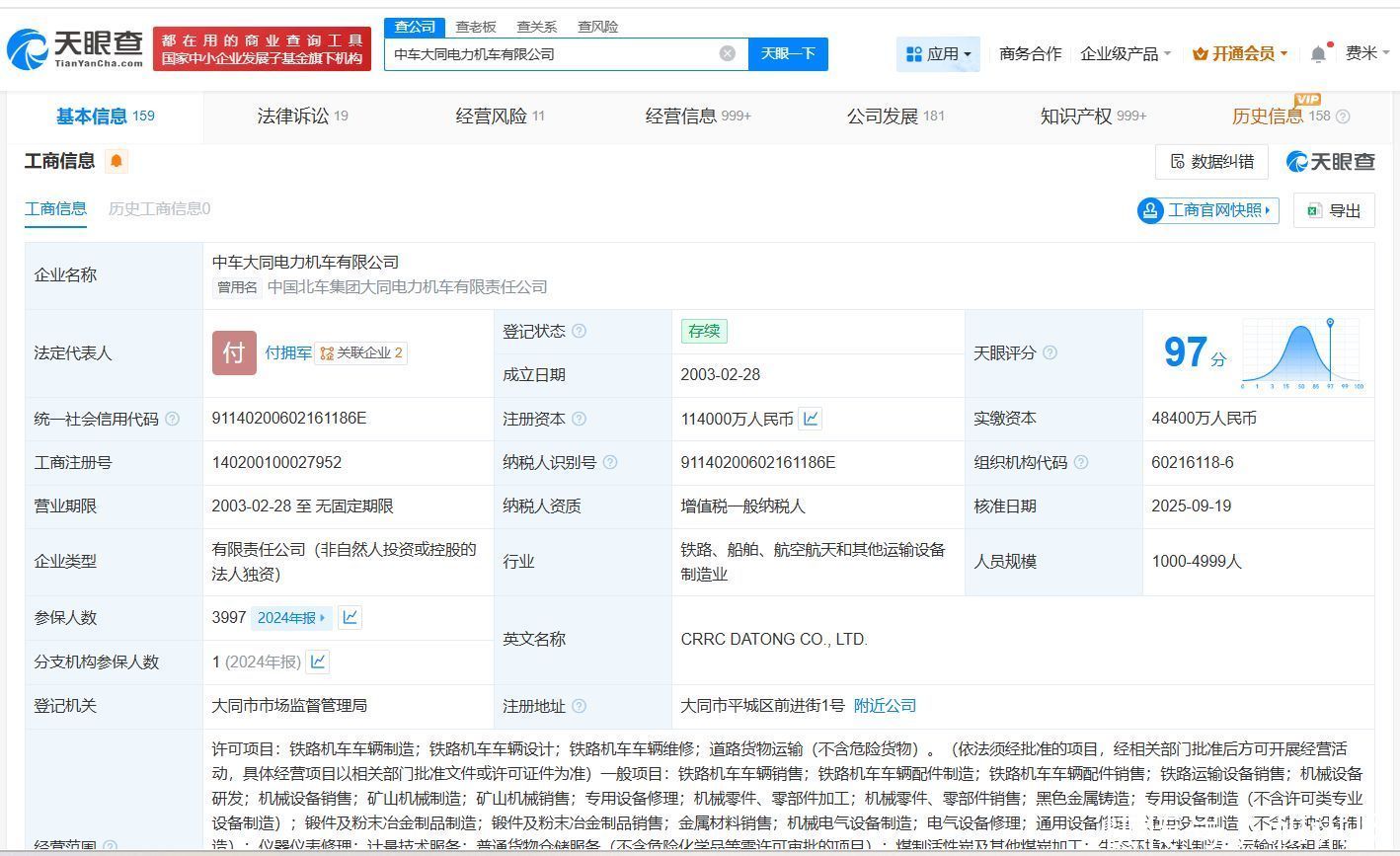1400x856 pixels.
Task: Clear the search box with the X icon
Action: [728, 53]
